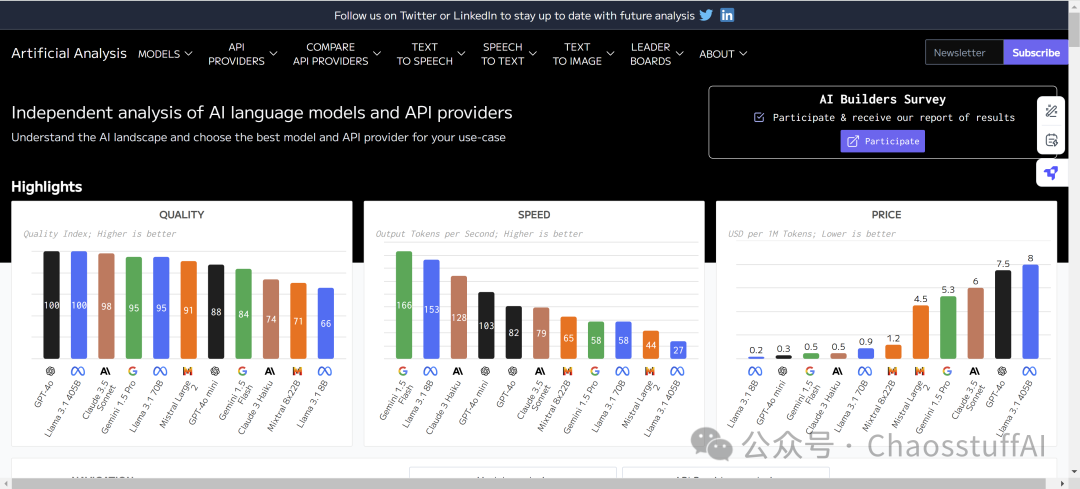Click the blue Llama 3.1 405B bar in Quality chart
This screenshot has width=1080, height=489.
pos(79,305)
